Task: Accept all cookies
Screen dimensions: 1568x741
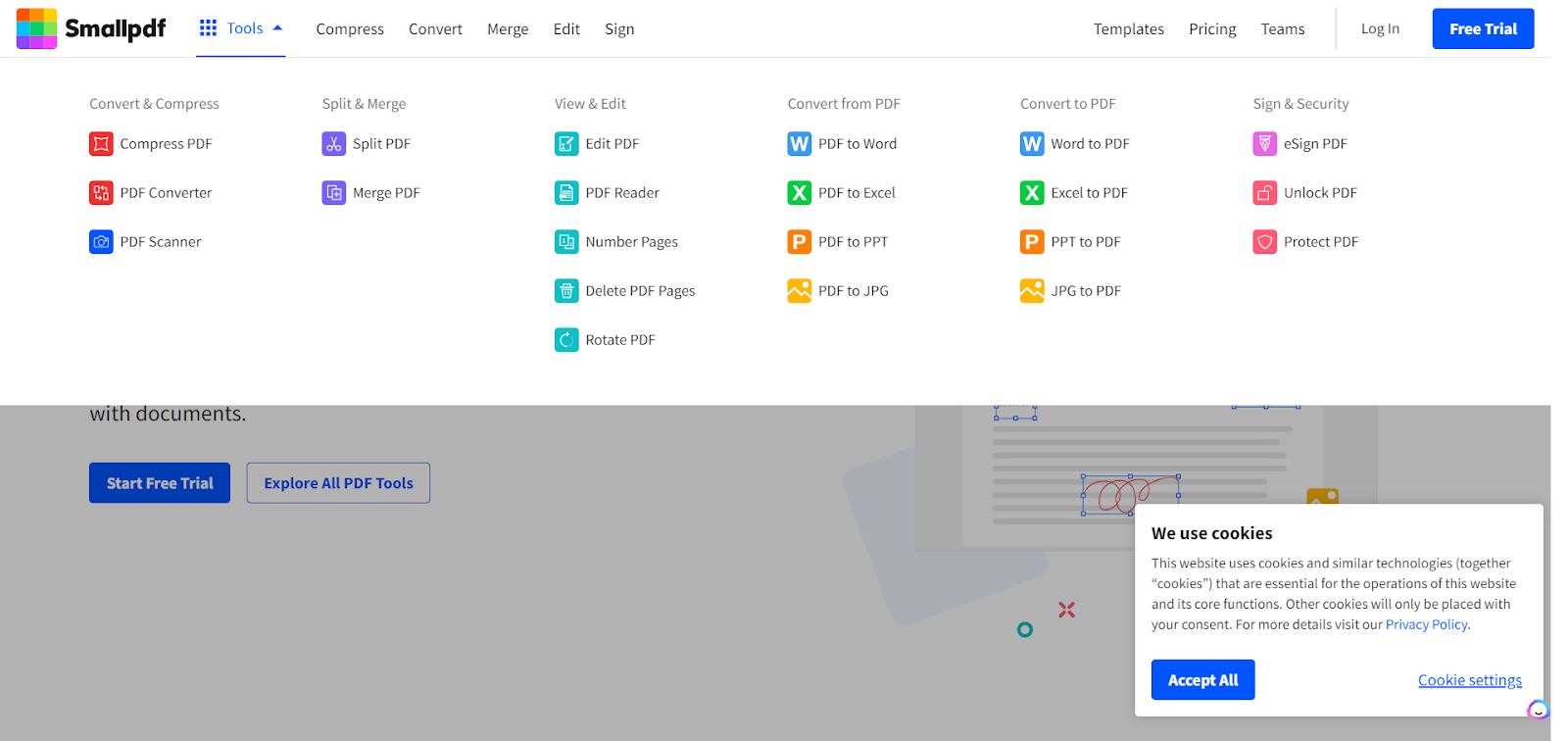Action: (1202, 680)
